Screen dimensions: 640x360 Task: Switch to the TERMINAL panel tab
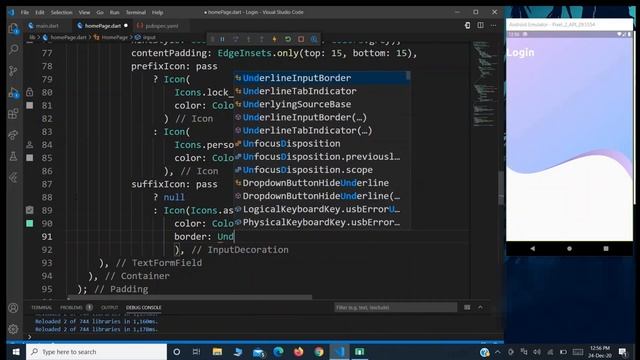pyautogui.click(x=42, y=307)
